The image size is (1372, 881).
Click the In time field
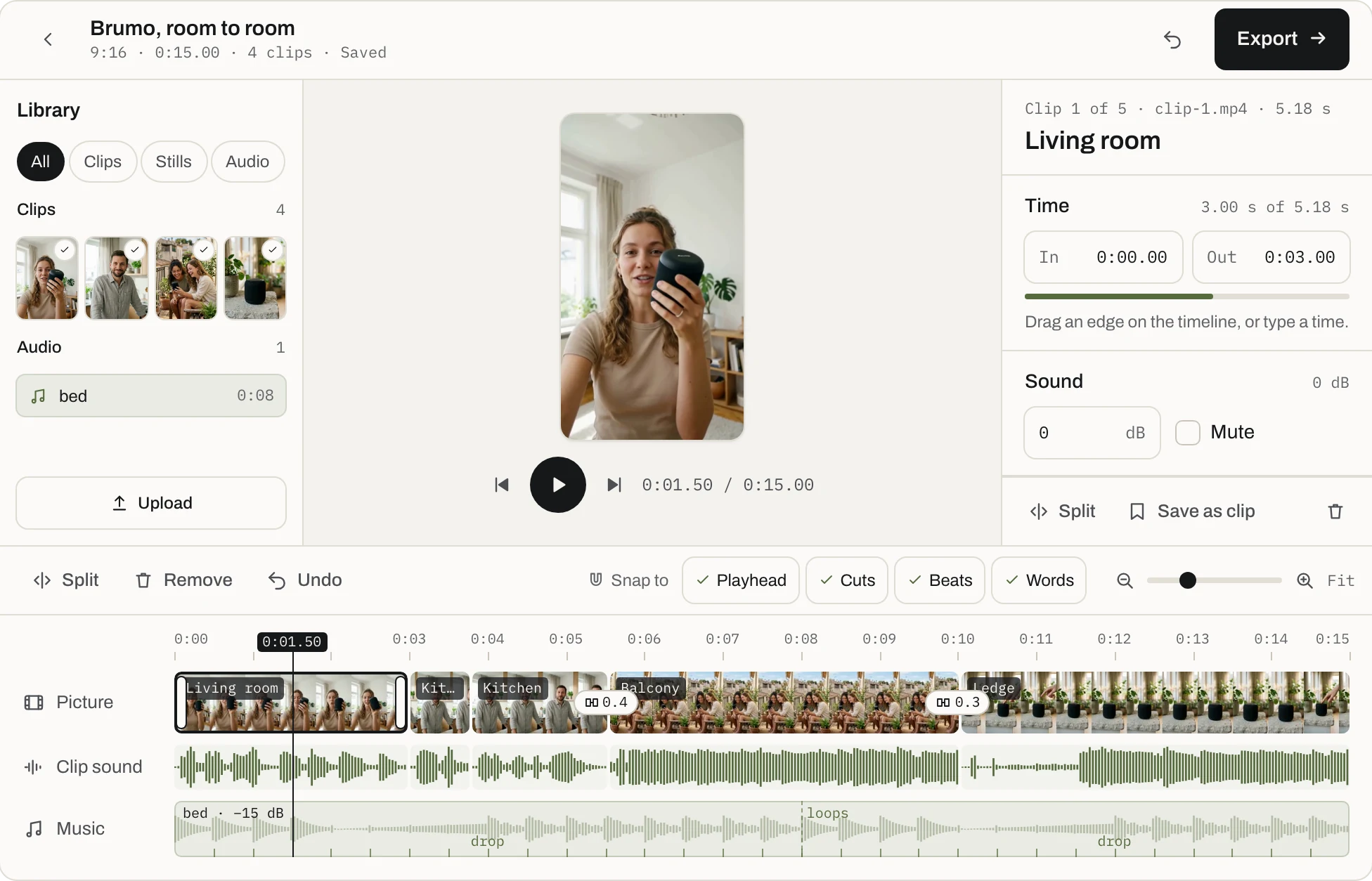(x=1104, y=257)
